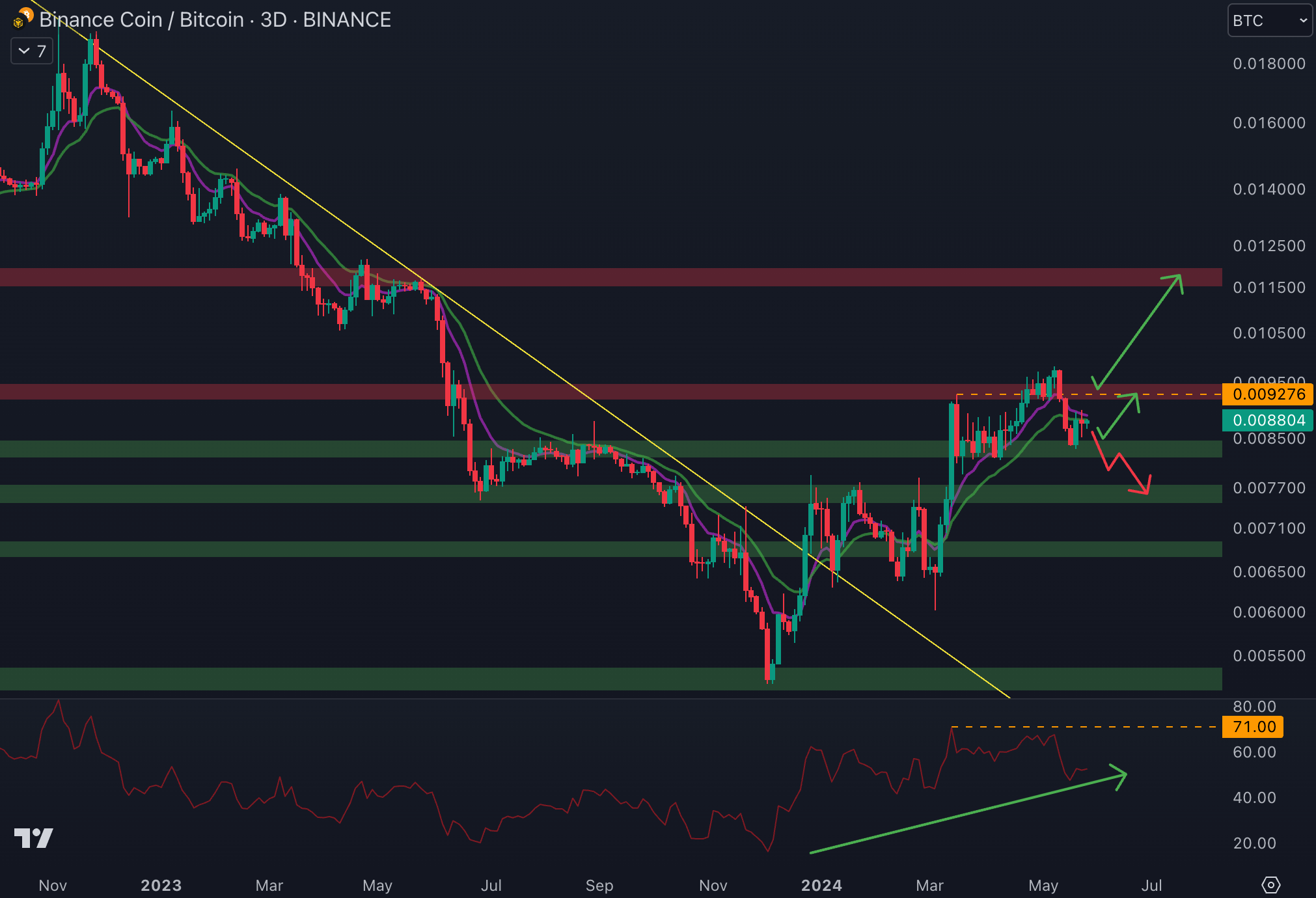The image size is (1316, 898).
Task: Click the orange 0.009276 price label
Action: [x=1268, y=394]
